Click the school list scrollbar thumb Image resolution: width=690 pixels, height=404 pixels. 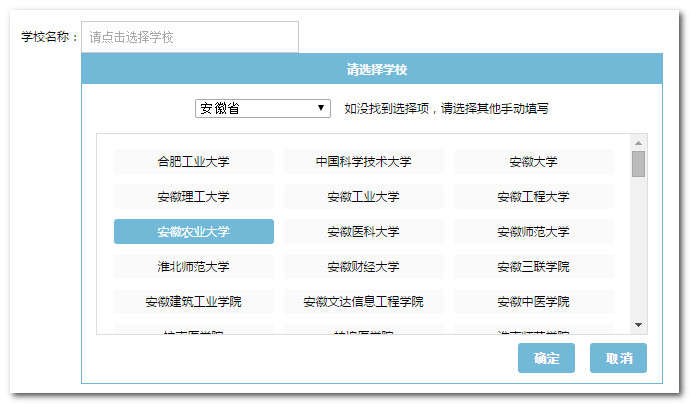tap(639, 164)
